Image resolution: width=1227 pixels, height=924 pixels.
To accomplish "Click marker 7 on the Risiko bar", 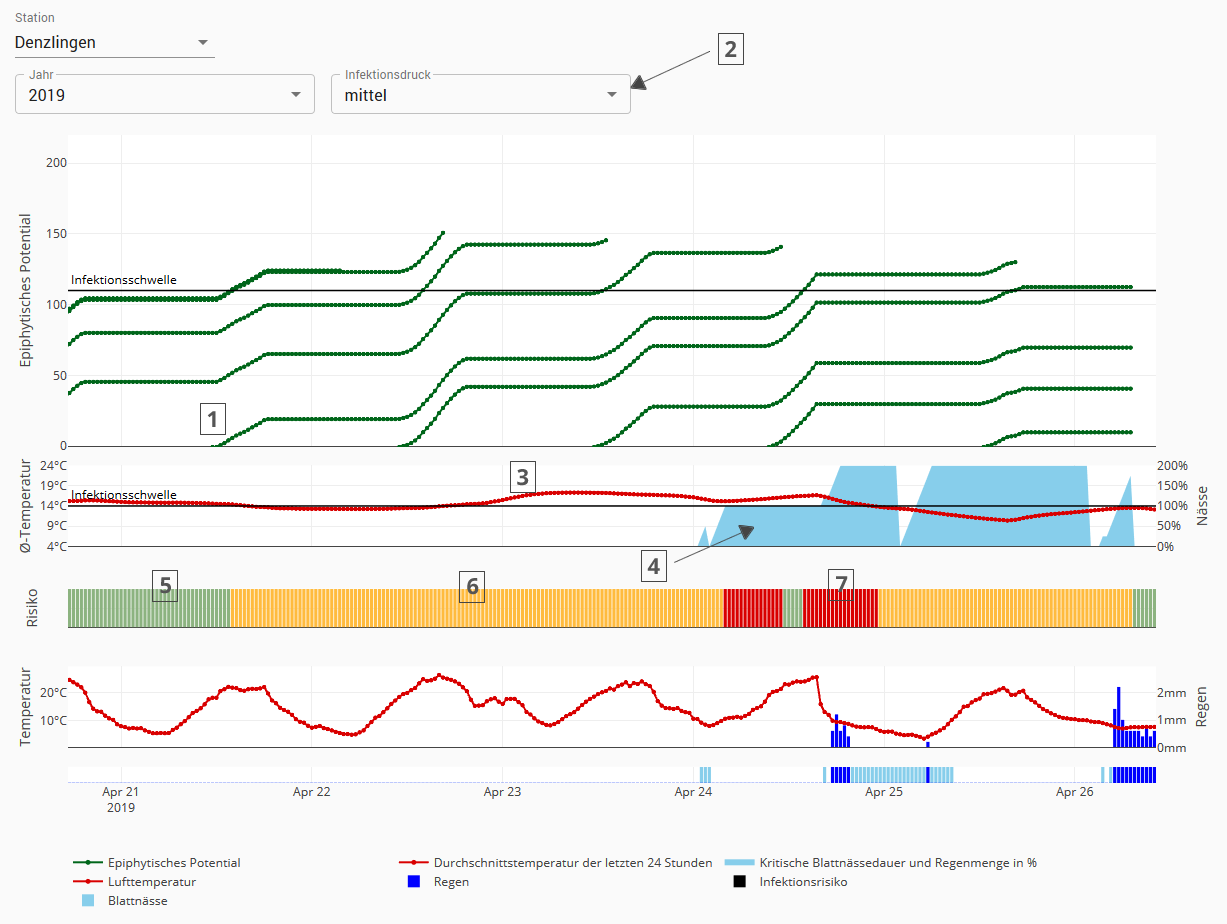I will [x=842, y=583].
